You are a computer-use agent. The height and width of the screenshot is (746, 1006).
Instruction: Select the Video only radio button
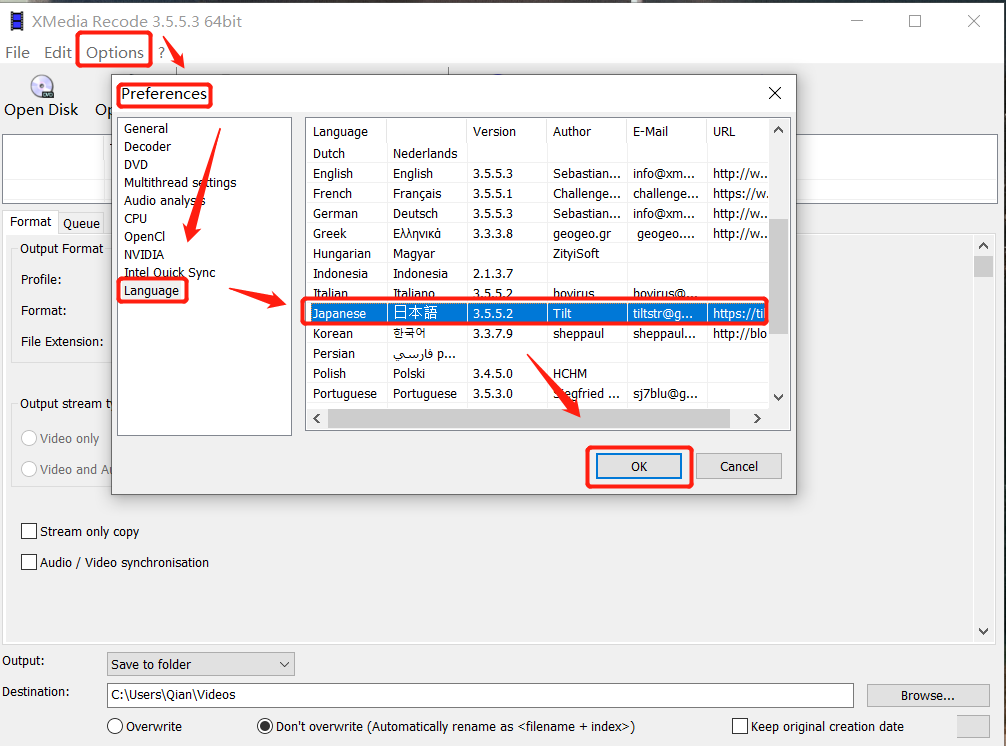pyautogui.click(x=29, y=438)
